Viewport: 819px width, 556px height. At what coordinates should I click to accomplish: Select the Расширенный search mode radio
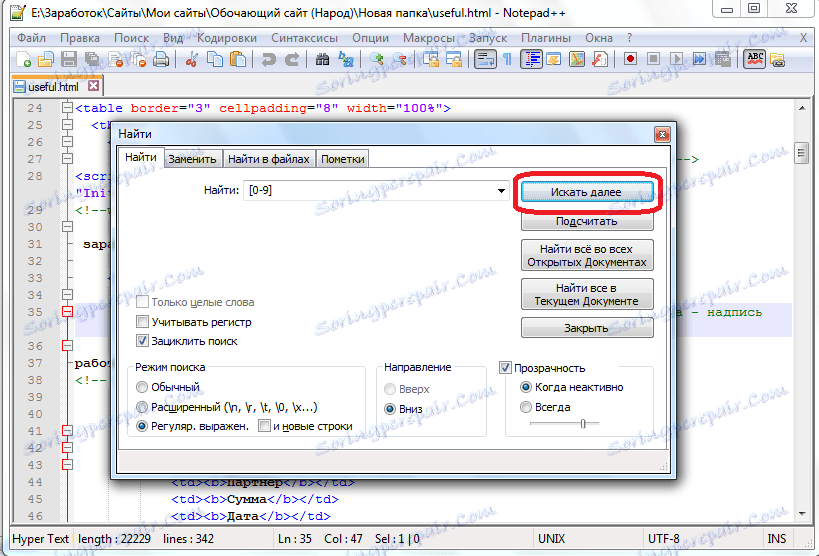click(142, 407)
